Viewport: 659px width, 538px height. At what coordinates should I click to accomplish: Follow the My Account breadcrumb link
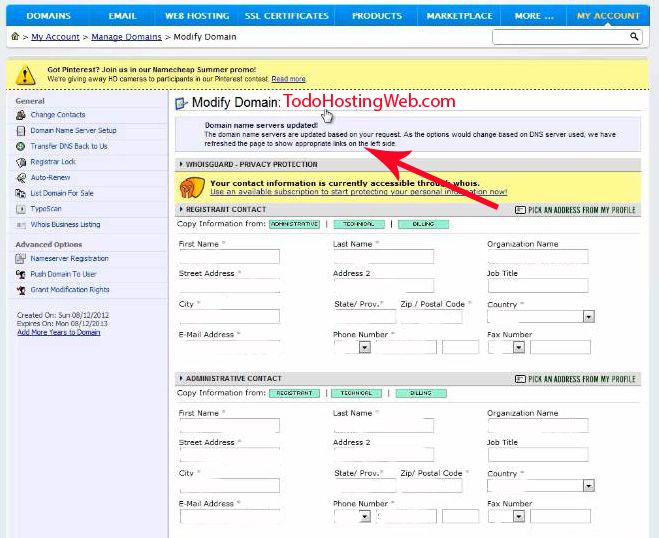pyautogui.click(x=55, y=37)
